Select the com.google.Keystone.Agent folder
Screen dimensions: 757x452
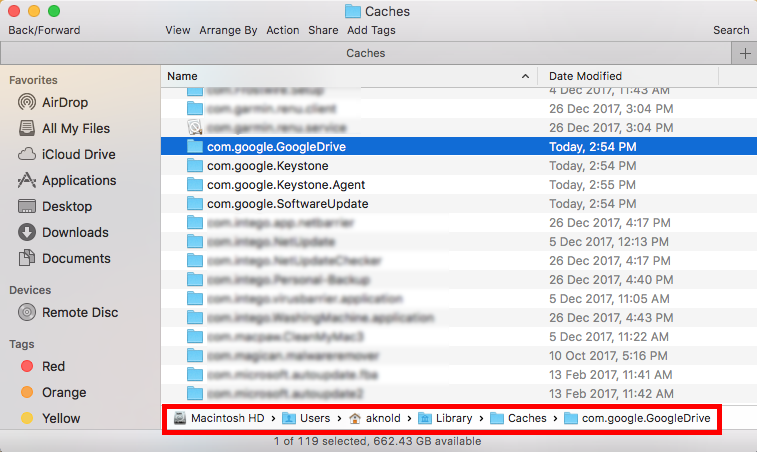click(x=286, y=184)
